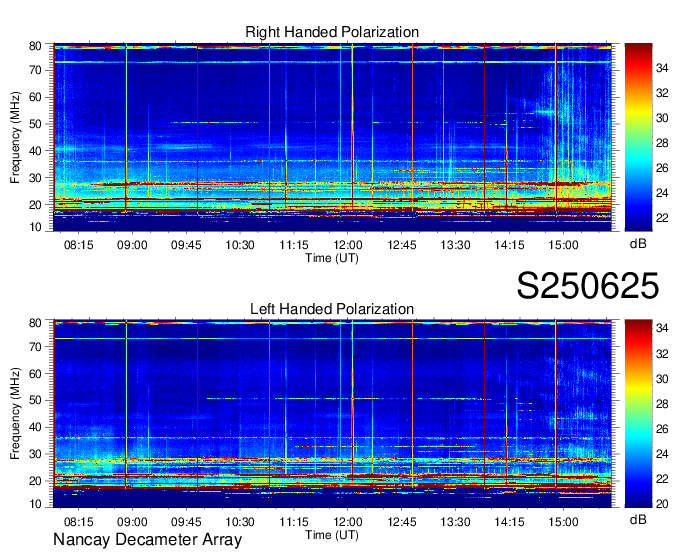Click the 50 frequency tick on top plot
The height and width of the screenshot is (552, 680).
coord(35,124)
